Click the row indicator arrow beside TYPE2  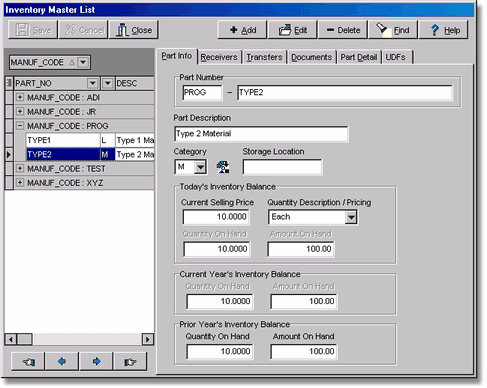pyautogui.click(x=9, y=154)
